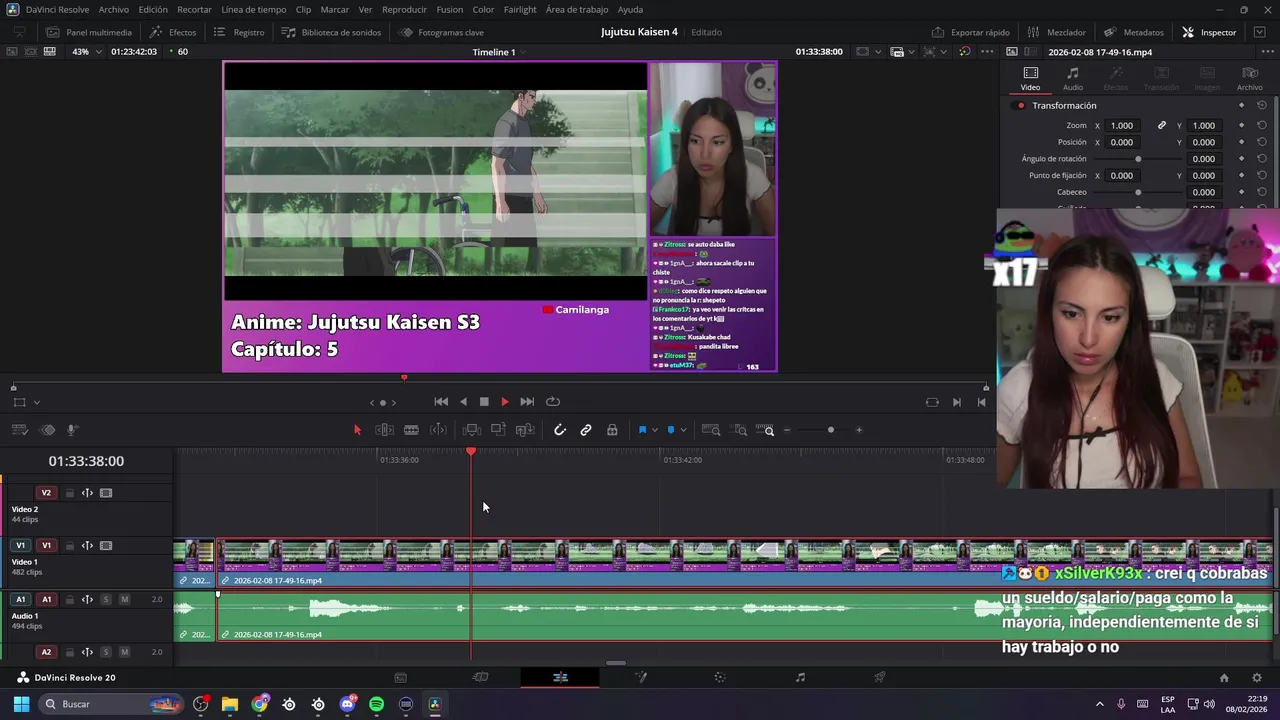The height and width of the screenshot is (720, 1280).
Task: Click the voiceover microphone icon
Action: click(x=73, y=430)
